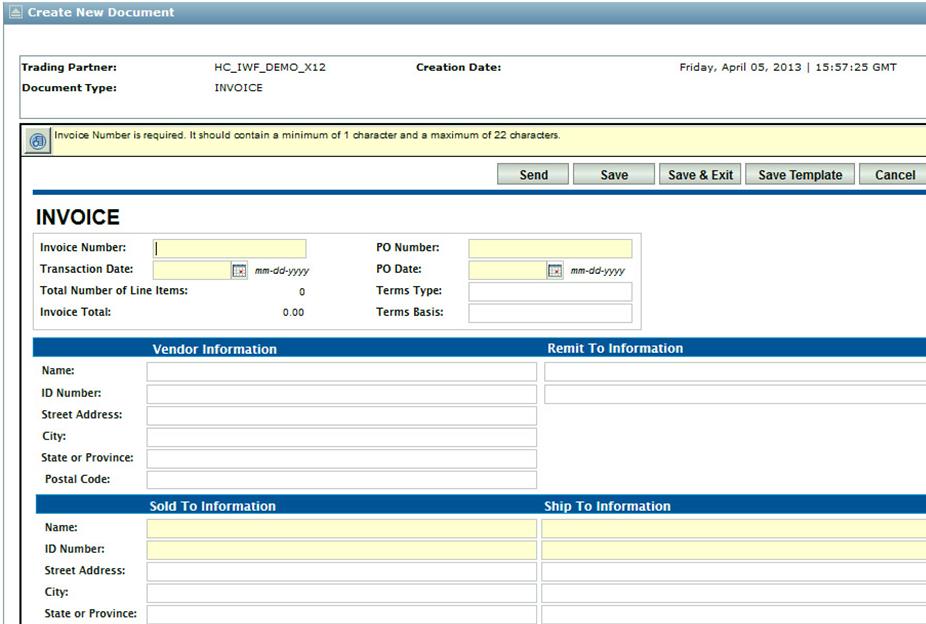Click the Save button

613,175
